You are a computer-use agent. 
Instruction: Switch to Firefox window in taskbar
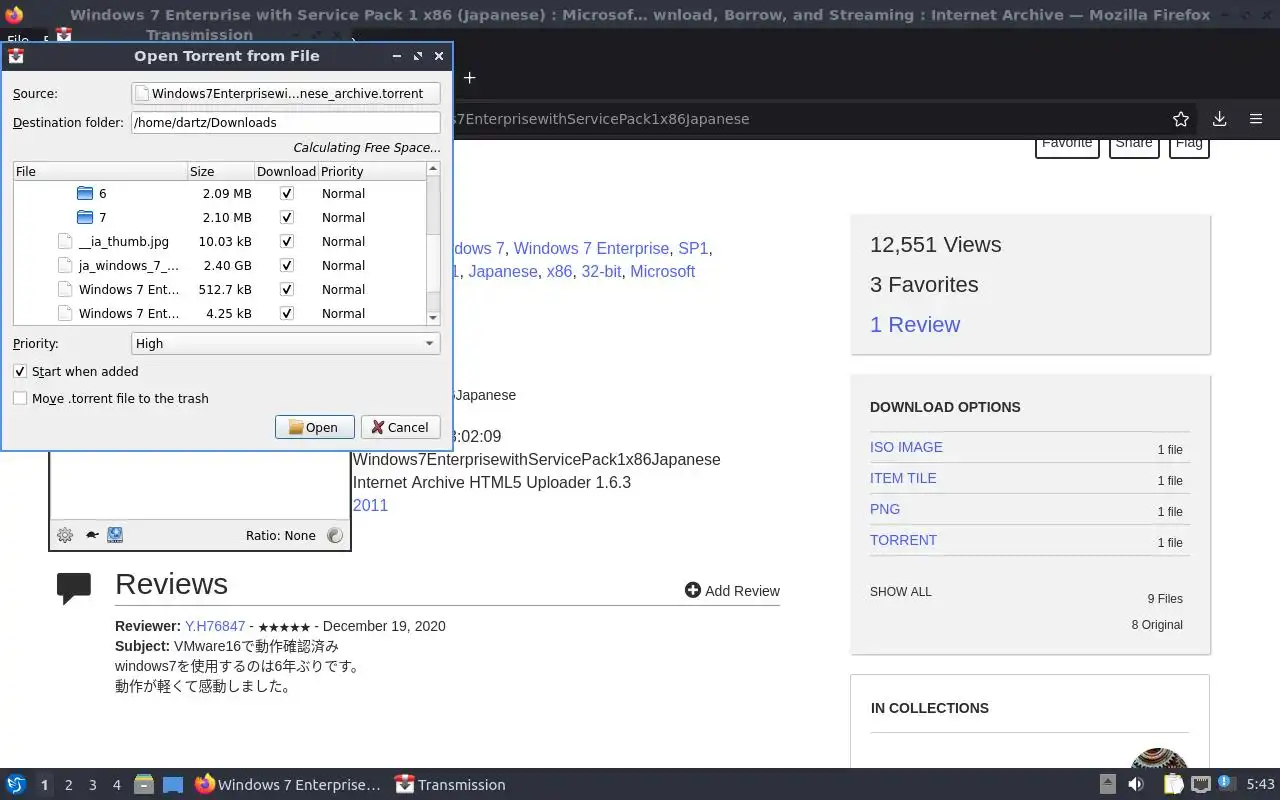pyautogui.click(x=288, y=785)
